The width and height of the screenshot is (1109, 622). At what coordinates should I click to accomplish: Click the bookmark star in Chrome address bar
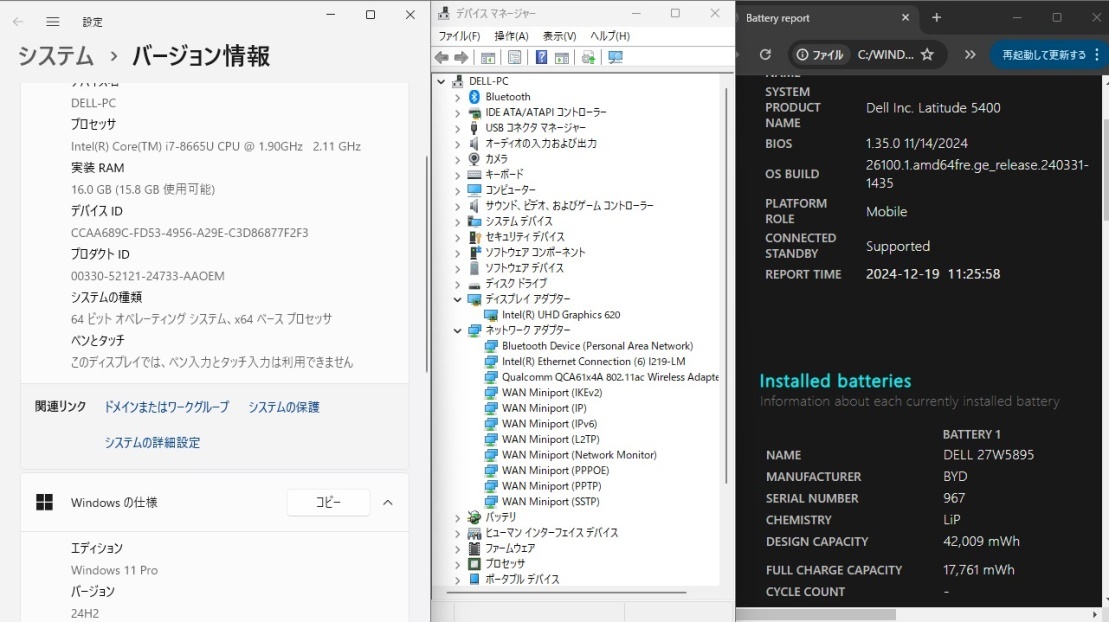(x=925, y=56)
